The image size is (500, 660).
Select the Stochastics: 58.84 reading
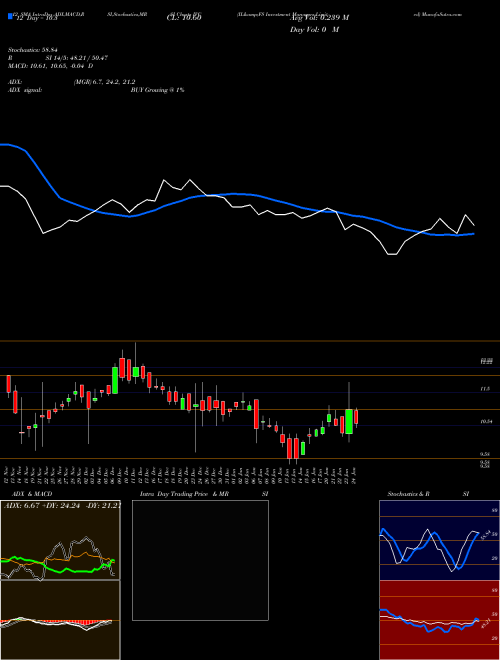click(x=32, y=51)
